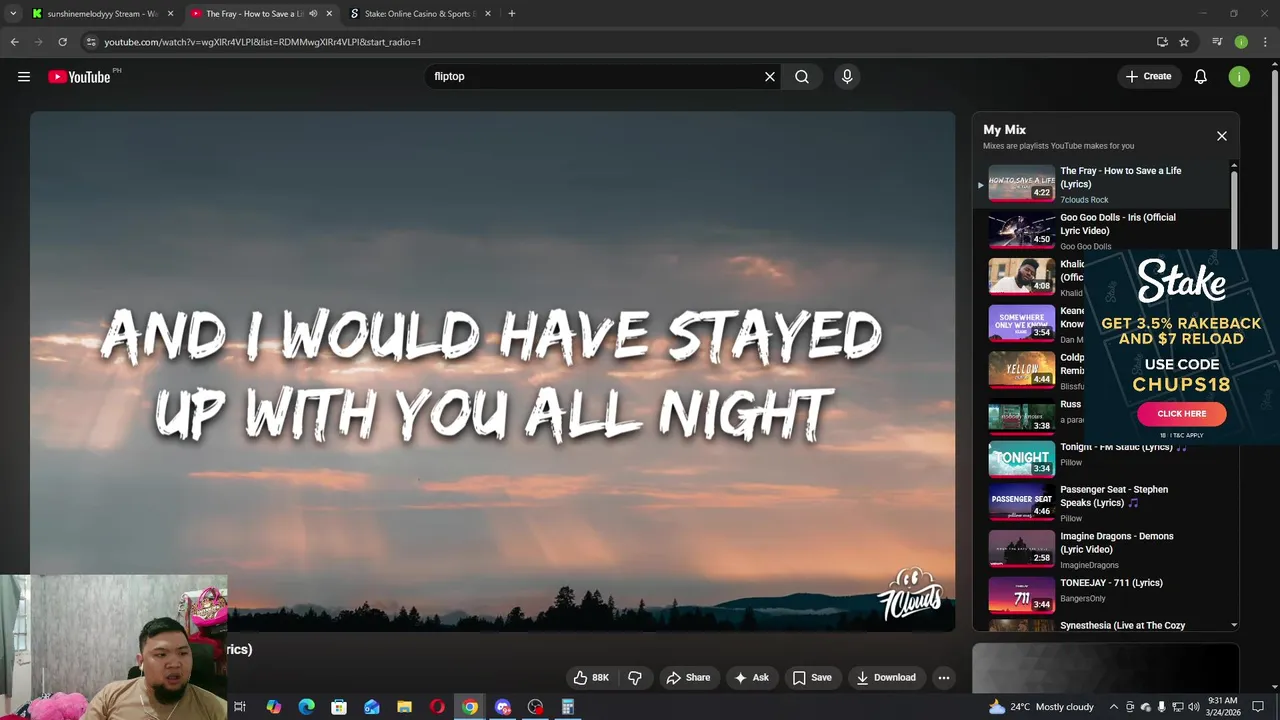Open Chrome media controls icon
The width and height of the screenshot is (1280, 720).
point(1217,42)
